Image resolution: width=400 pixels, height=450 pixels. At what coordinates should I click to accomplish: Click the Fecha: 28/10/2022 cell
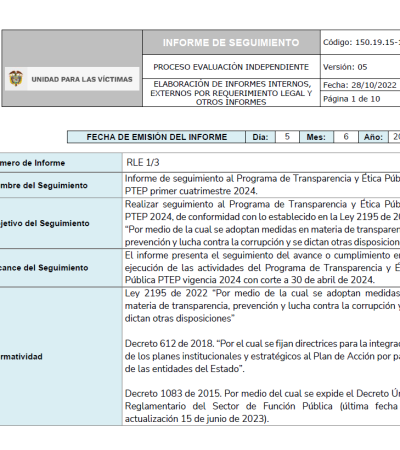pyautogui.click(x=360, y=85)
